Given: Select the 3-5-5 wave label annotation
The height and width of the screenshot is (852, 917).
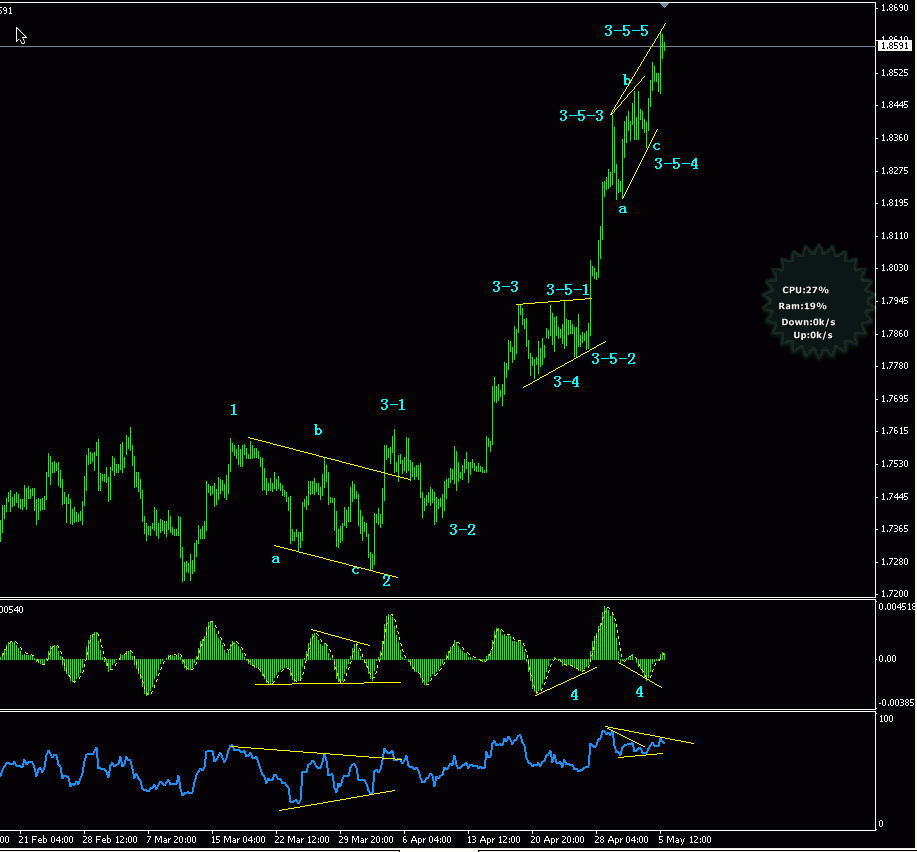Looking at the screenshot, I should pos(624,31).
